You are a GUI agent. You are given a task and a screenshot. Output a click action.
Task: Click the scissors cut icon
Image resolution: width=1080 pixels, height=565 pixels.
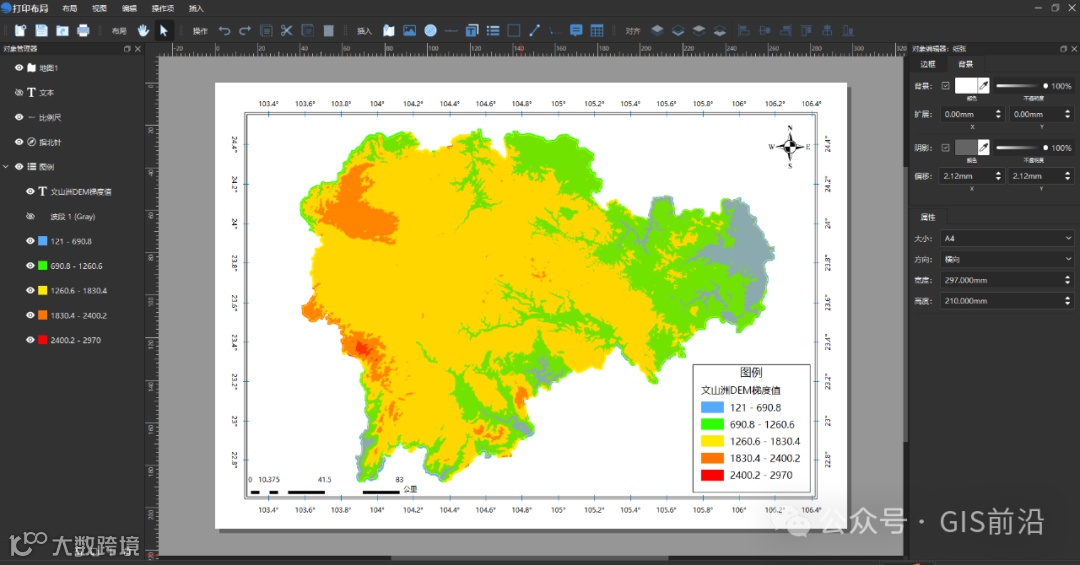click(287, 30)
